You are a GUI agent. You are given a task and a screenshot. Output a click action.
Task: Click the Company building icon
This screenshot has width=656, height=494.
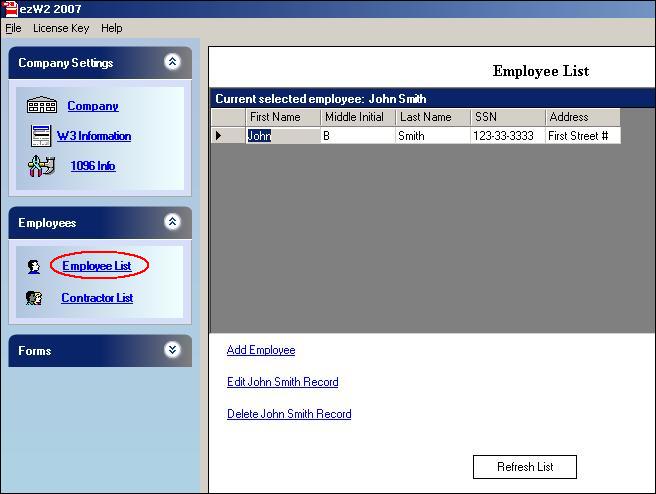41,106
